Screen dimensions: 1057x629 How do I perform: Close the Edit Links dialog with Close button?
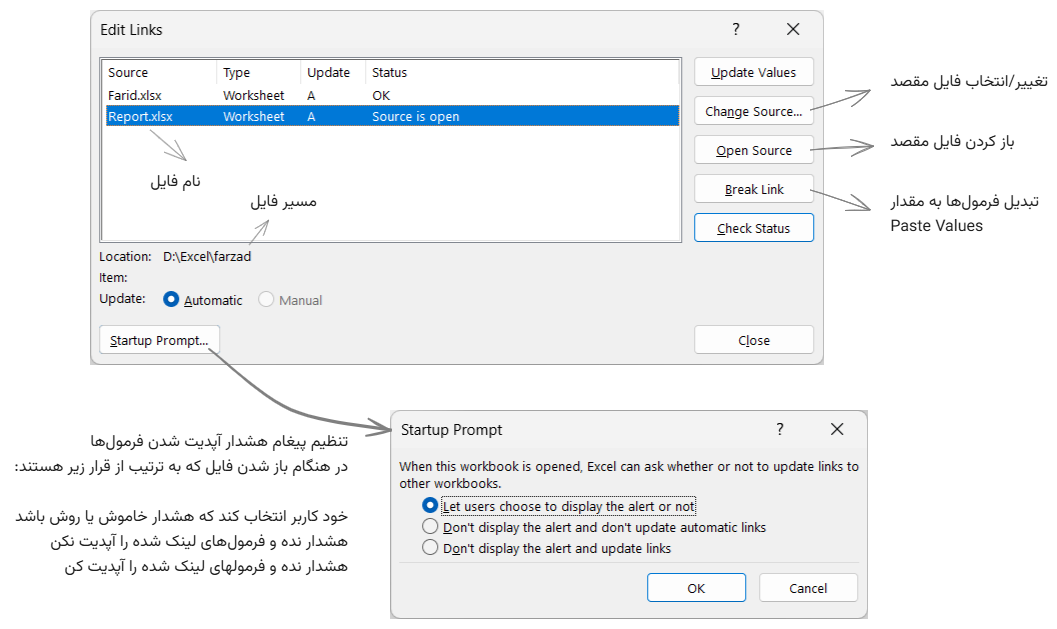click(753, 340)
